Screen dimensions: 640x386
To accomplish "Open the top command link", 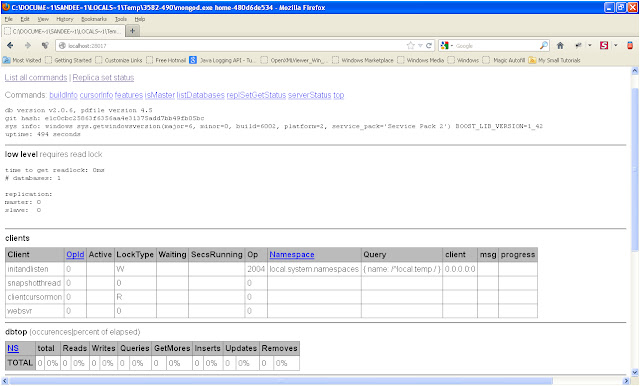I will click(339, 95).
